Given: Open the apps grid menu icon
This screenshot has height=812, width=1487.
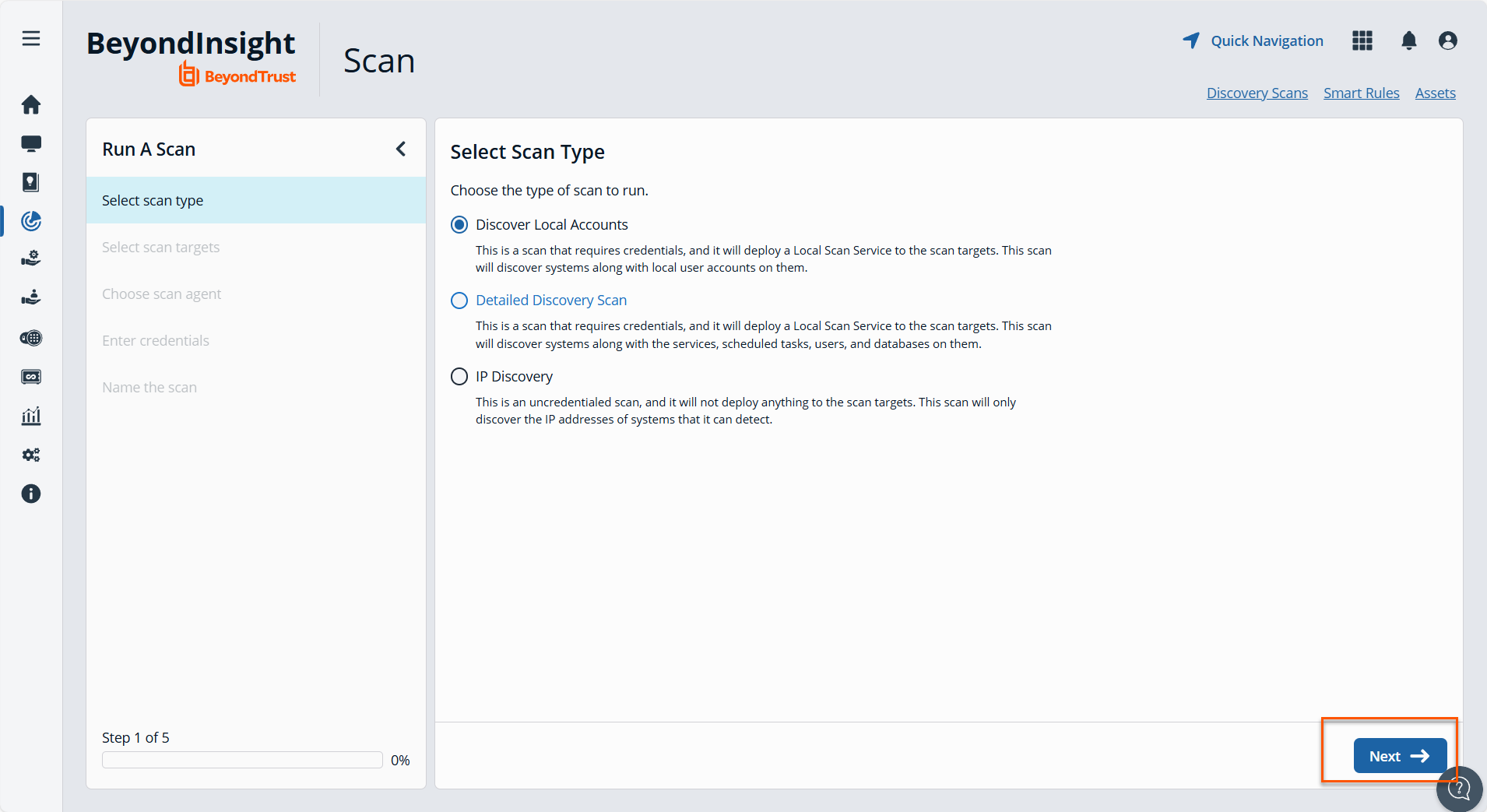Looking at the screenshot, I should 1362,40.
